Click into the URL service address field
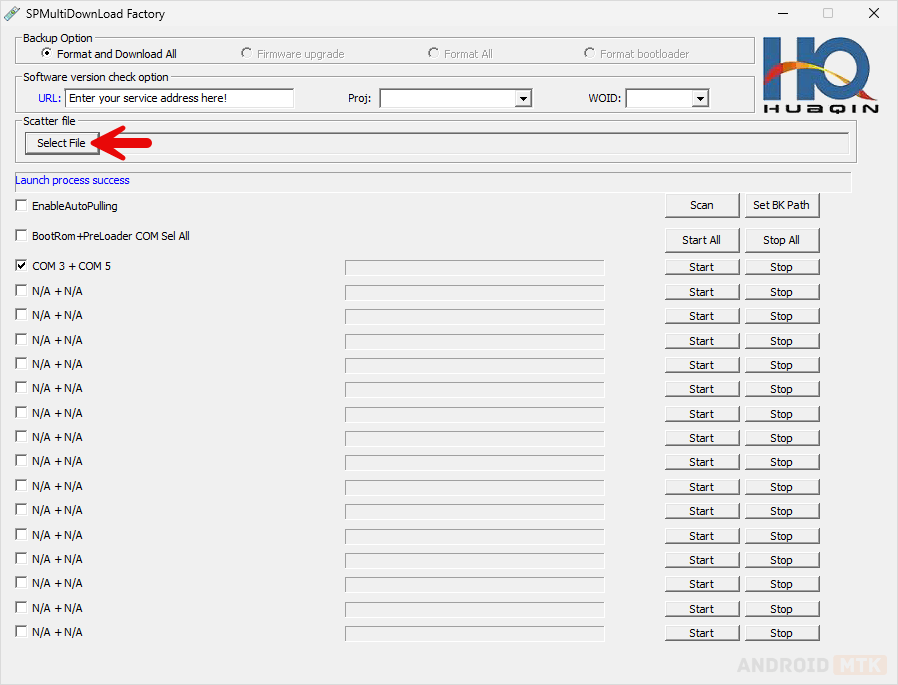 [x=179, y=98]
